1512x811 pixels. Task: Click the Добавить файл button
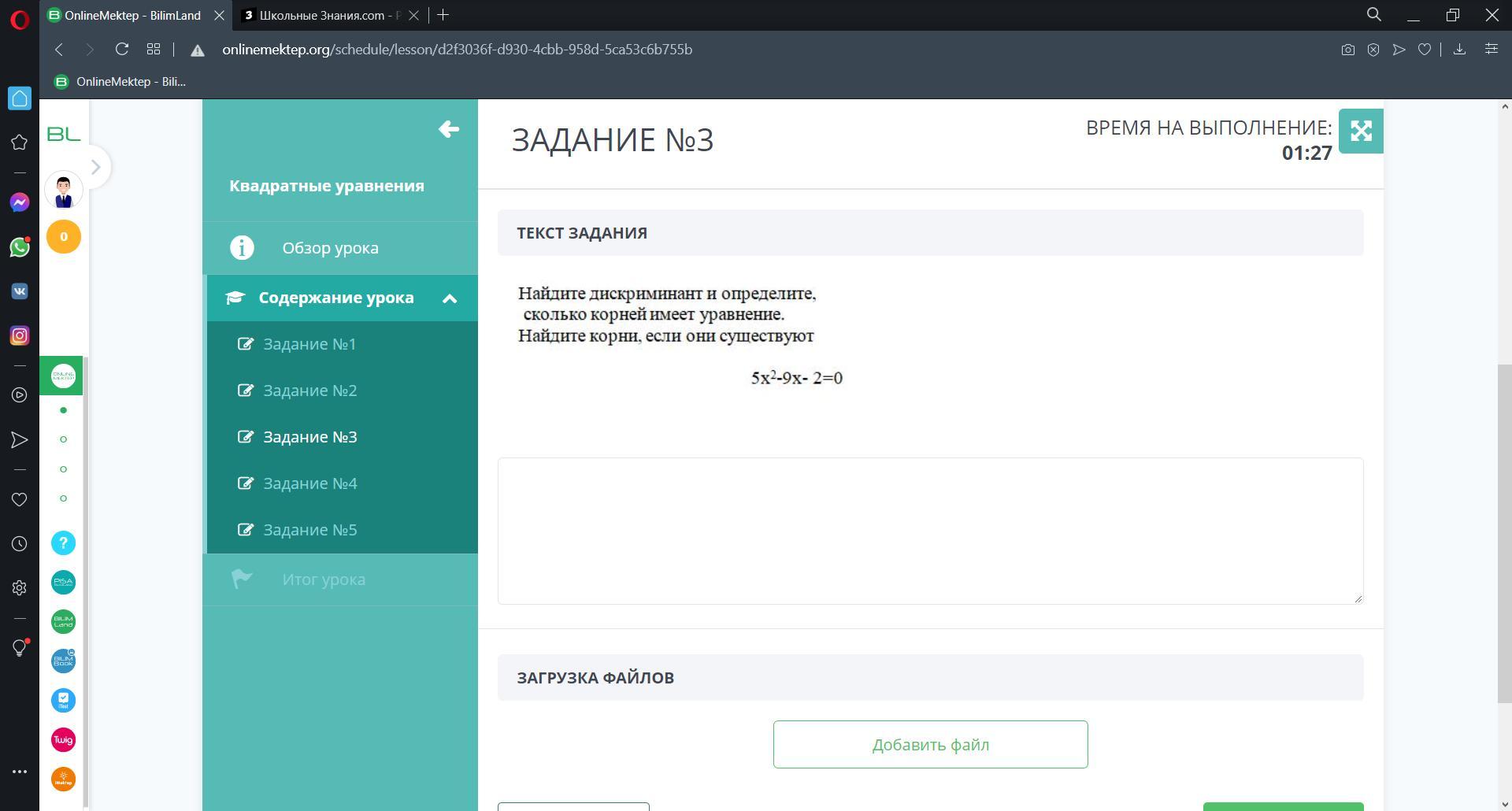(930, 744)
